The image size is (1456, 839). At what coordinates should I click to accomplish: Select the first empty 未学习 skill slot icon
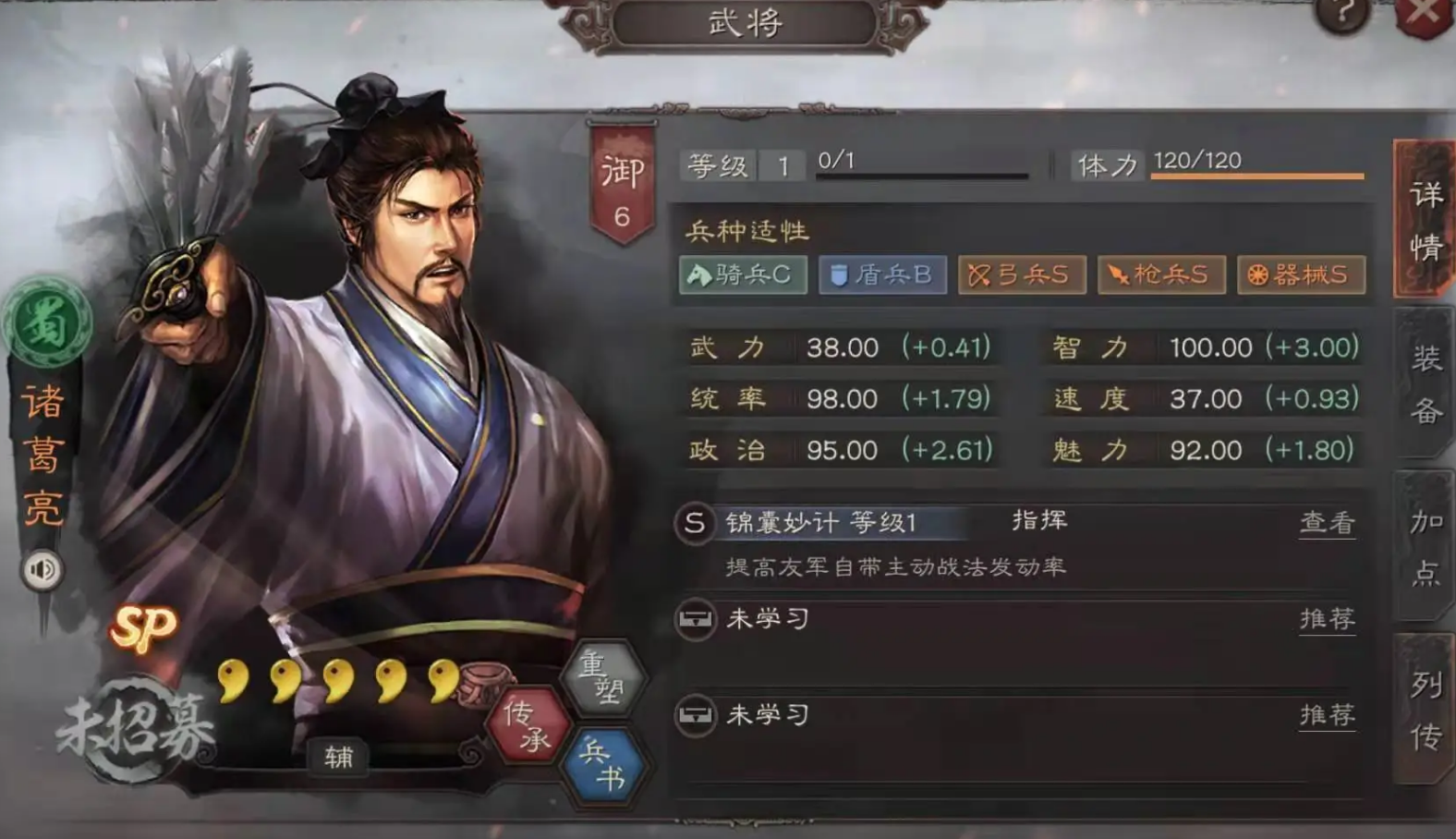695,619
